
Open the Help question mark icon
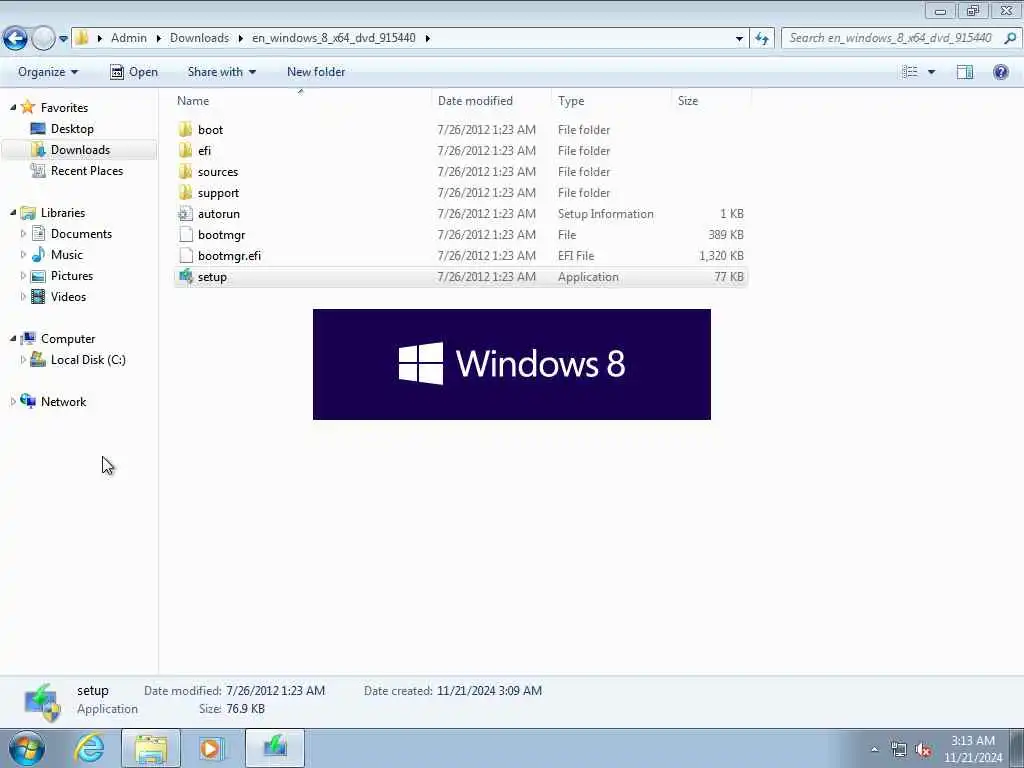click(1000, 72)
